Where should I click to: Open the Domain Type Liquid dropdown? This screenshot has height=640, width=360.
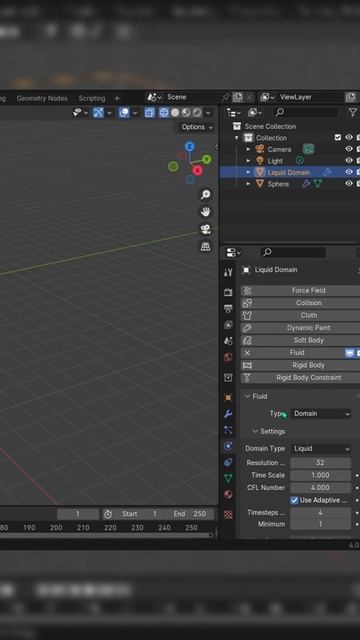tap(321, 449)
